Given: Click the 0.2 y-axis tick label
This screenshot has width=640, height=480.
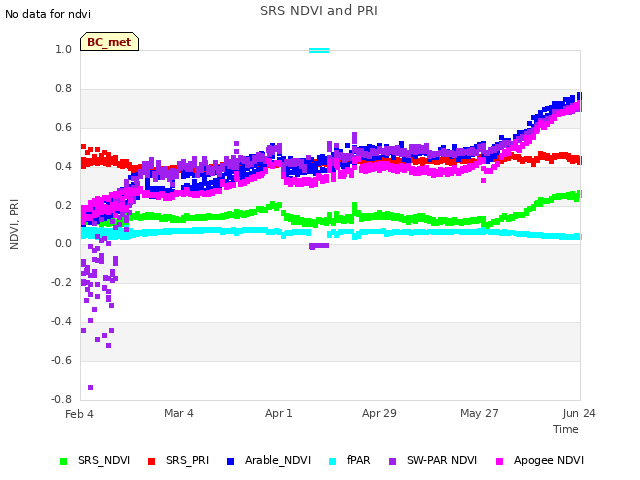Looking at the screenshot, I should 63,205.
